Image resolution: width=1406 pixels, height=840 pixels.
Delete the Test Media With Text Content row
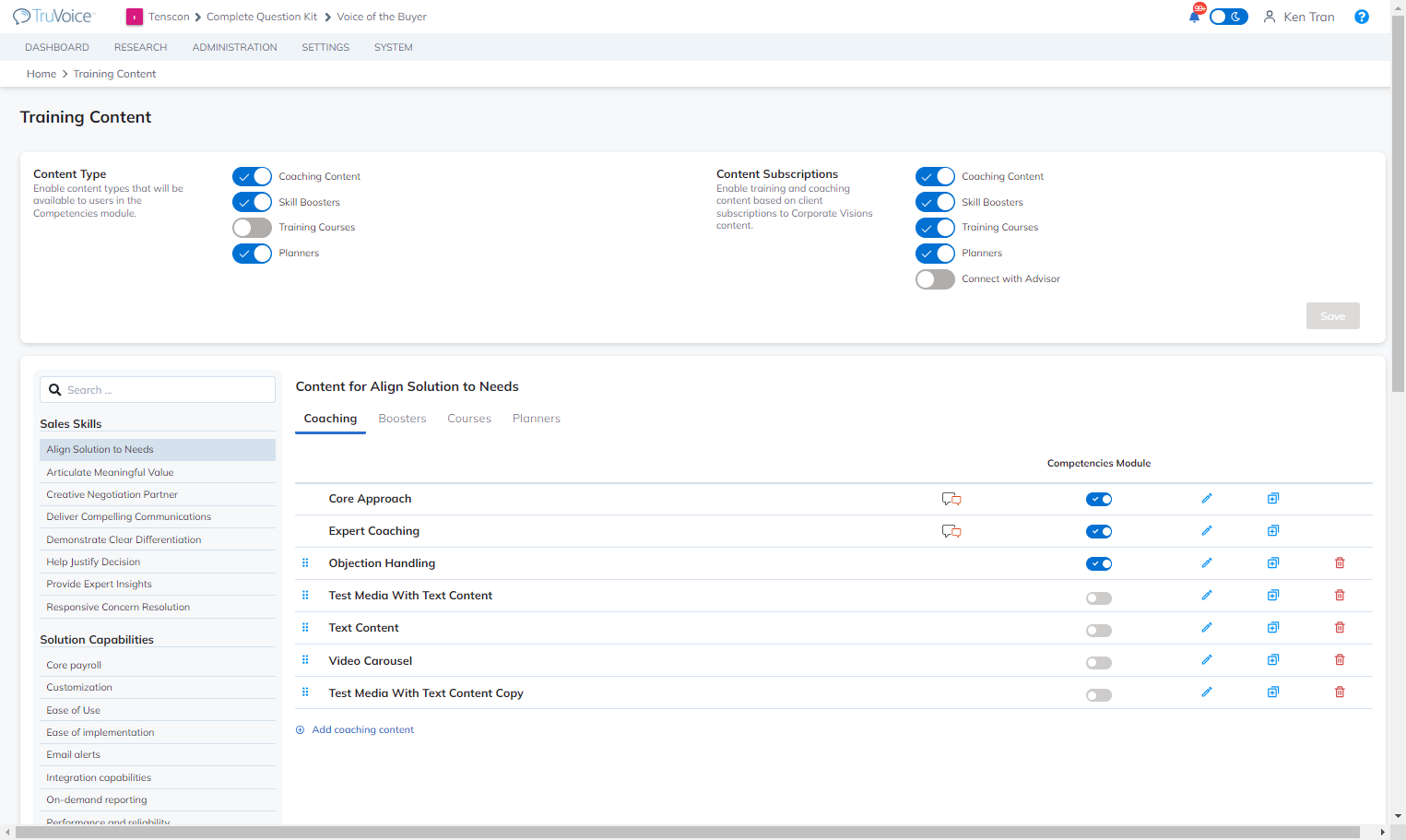[1340, 596]
